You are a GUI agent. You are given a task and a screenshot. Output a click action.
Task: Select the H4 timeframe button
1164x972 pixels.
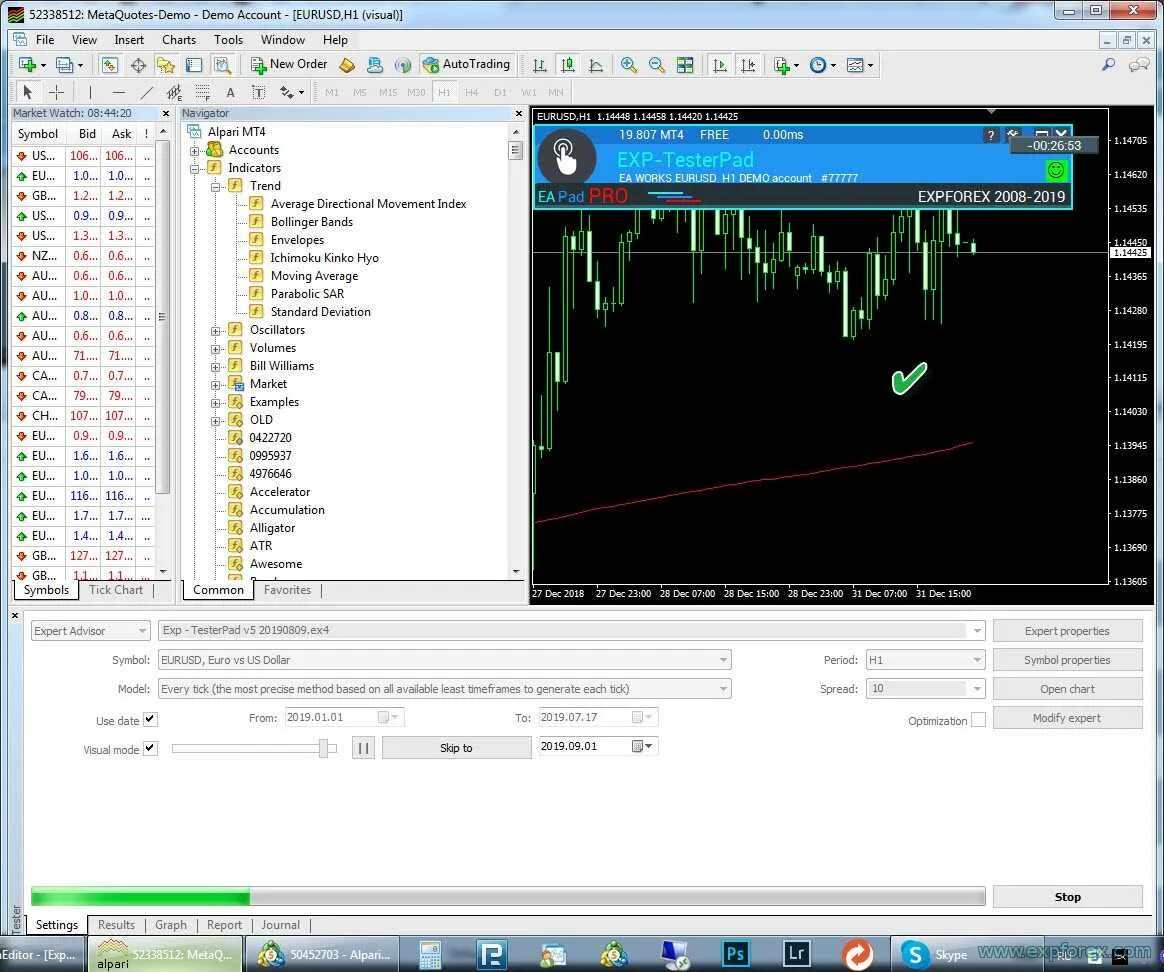(x=471, y=92)
